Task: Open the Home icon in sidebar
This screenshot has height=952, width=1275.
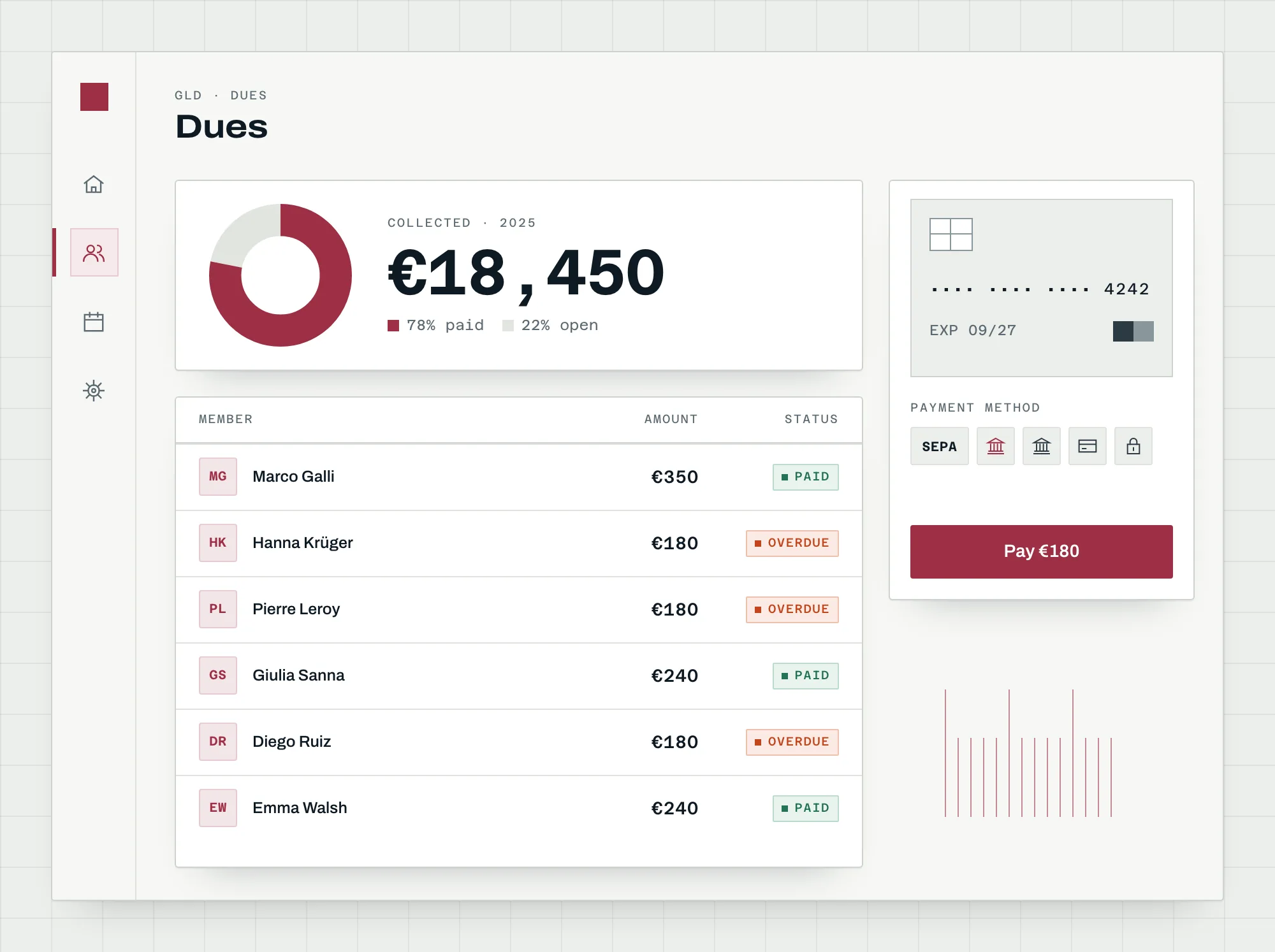Action: tap(94, 184)
